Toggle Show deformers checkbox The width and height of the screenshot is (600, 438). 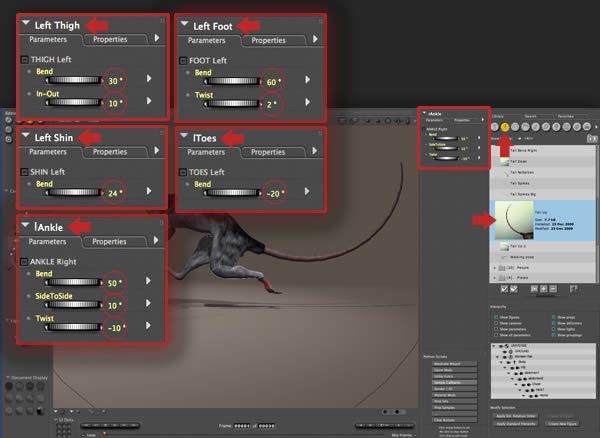coord(554,323)
